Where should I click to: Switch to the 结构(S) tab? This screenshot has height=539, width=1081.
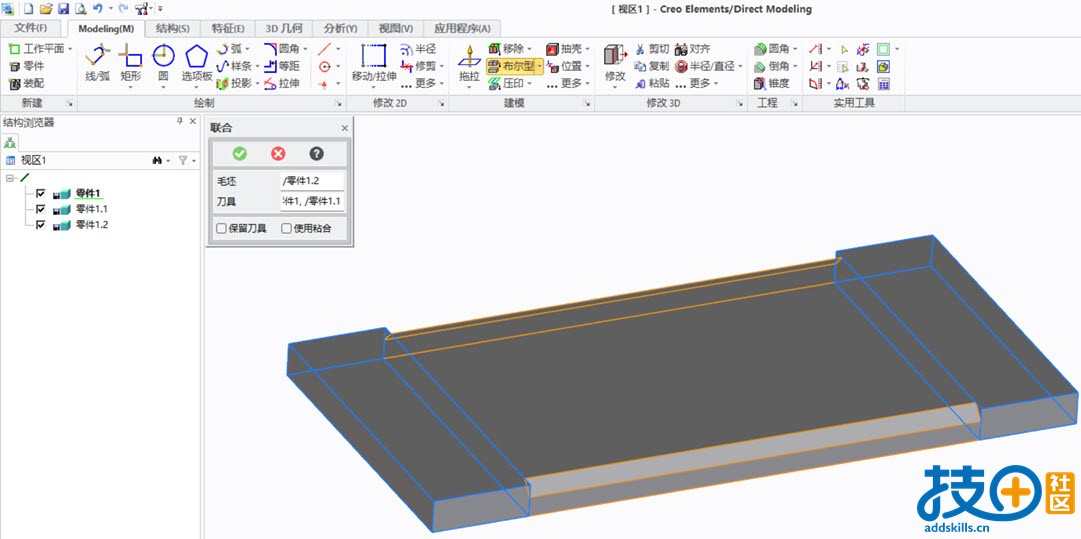(x=173, y=28)
